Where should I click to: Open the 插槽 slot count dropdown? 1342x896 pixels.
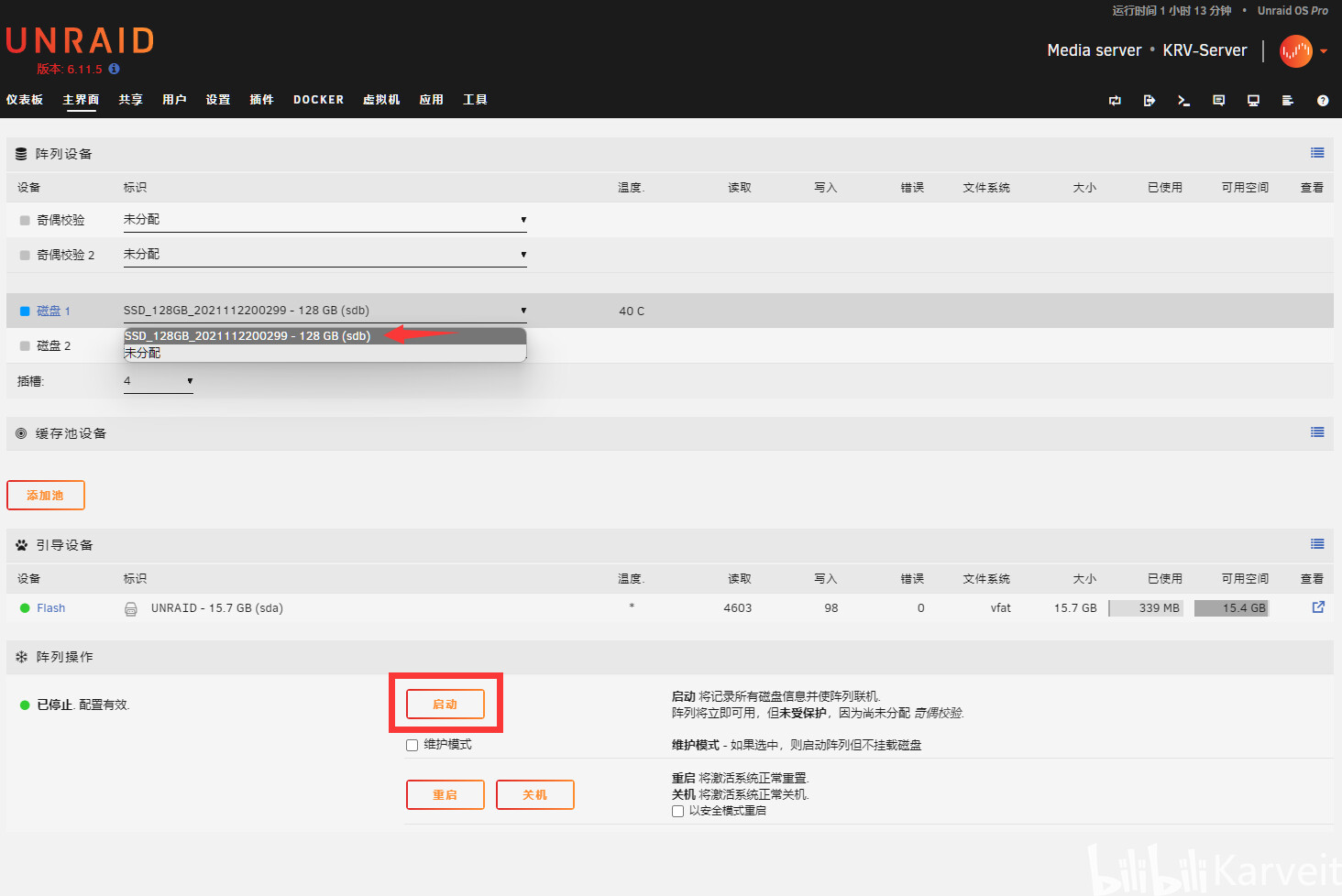click(x=159, y=381)
